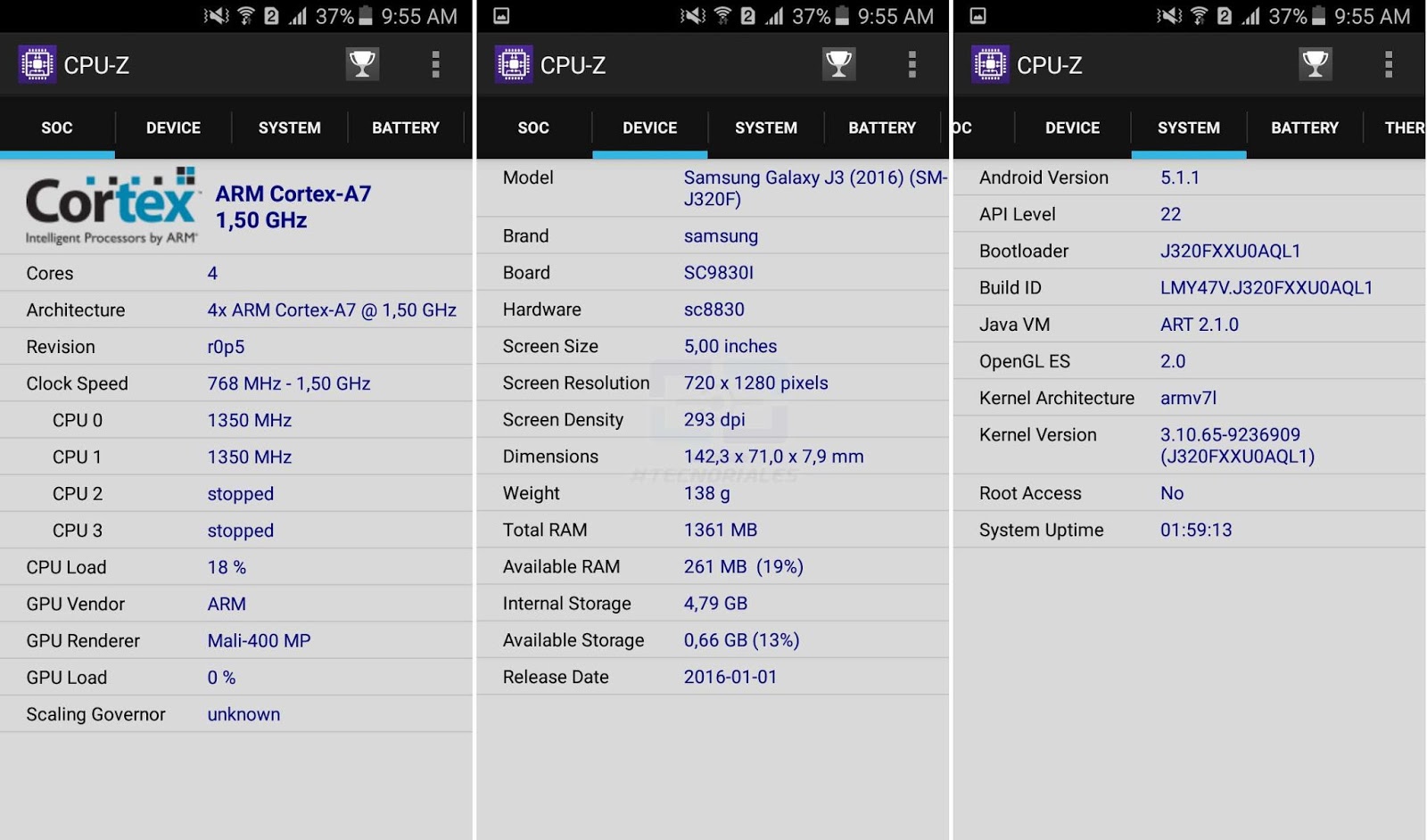Tap the Screen Density value 293 dpi

coord(714,419)
